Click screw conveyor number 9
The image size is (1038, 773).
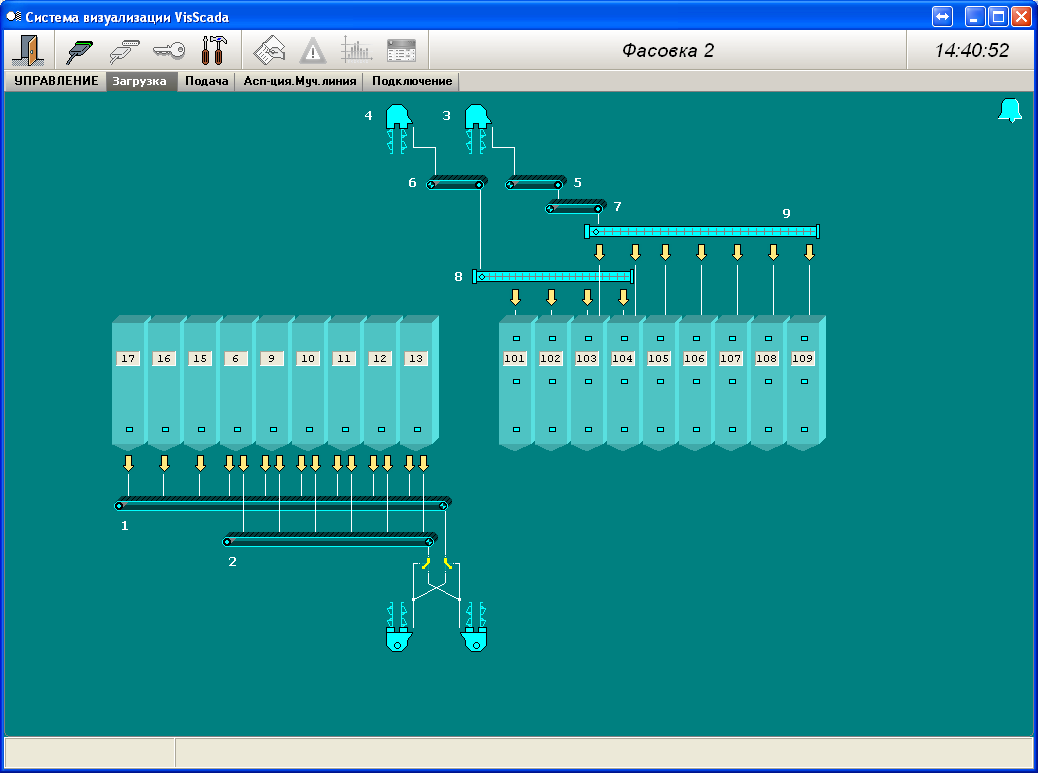[702, 231]
